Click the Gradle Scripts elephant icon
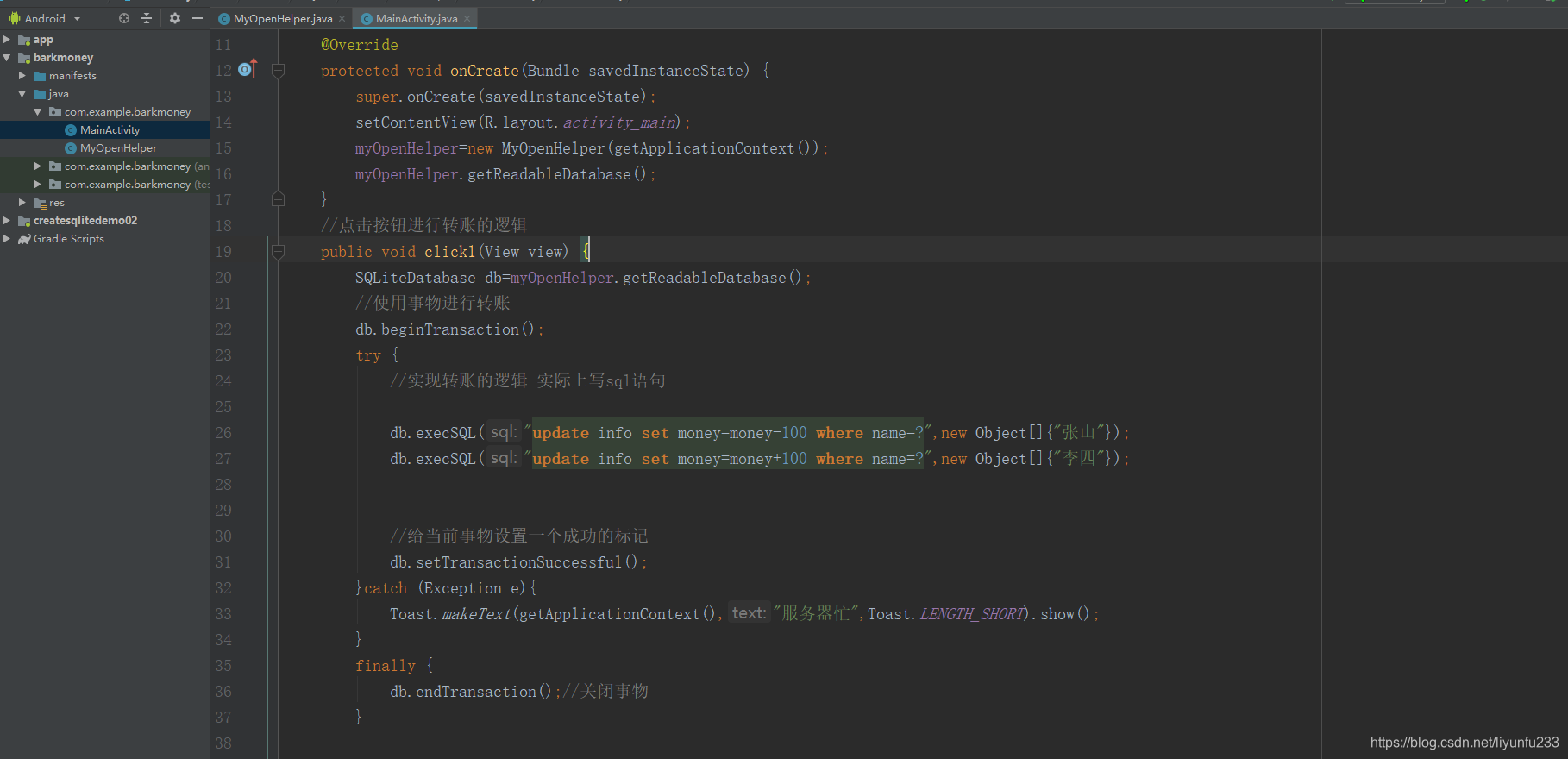Viewport: 1568px width, 759px height. pyautogui.click(x=24, y=239)
